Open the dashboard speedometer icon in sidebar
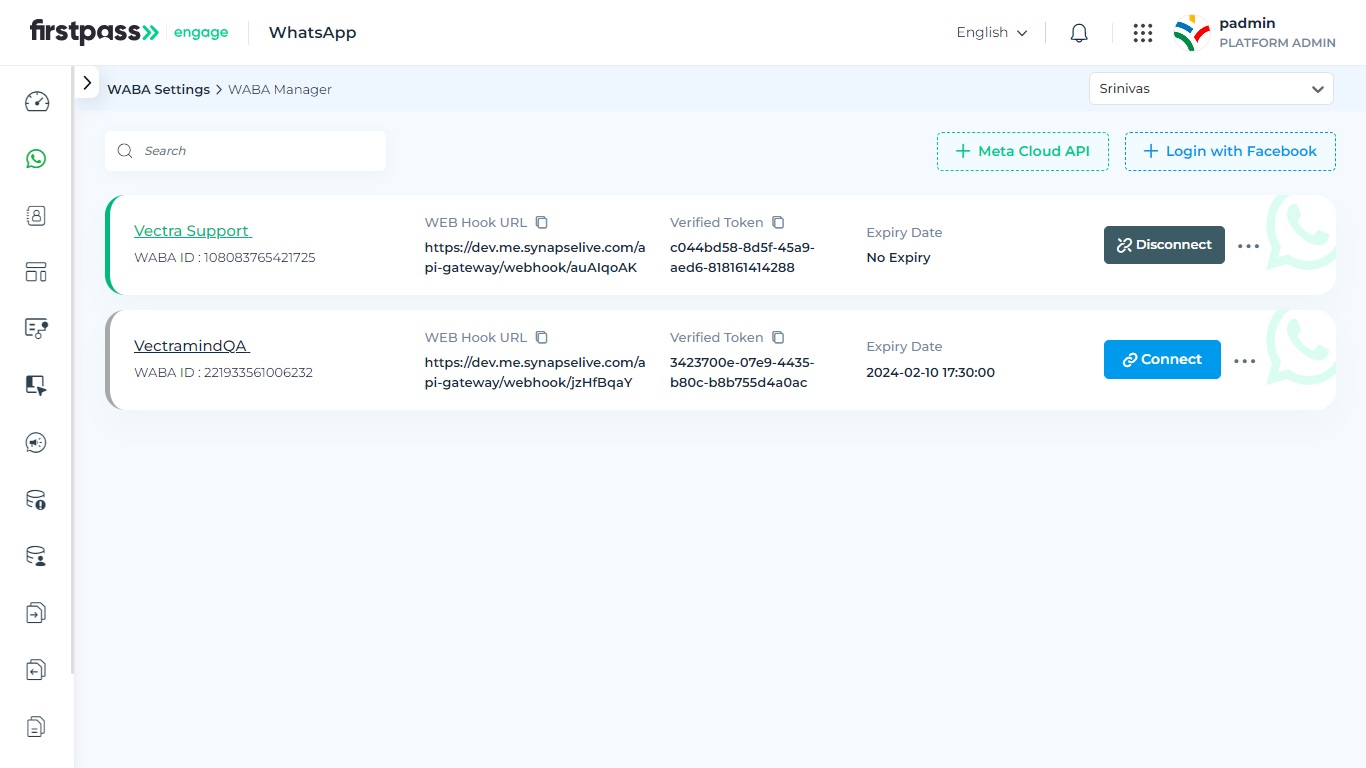The width and height of the screenshot is (1366, 768). point(37,101)
